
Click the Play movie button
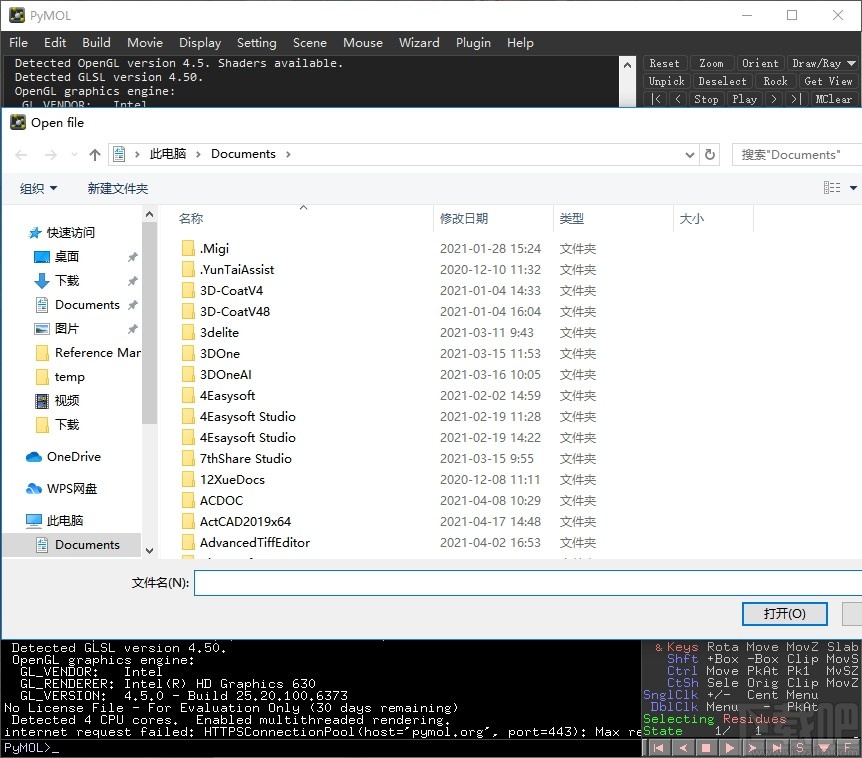pyautogui.click(x=744, y=99)
